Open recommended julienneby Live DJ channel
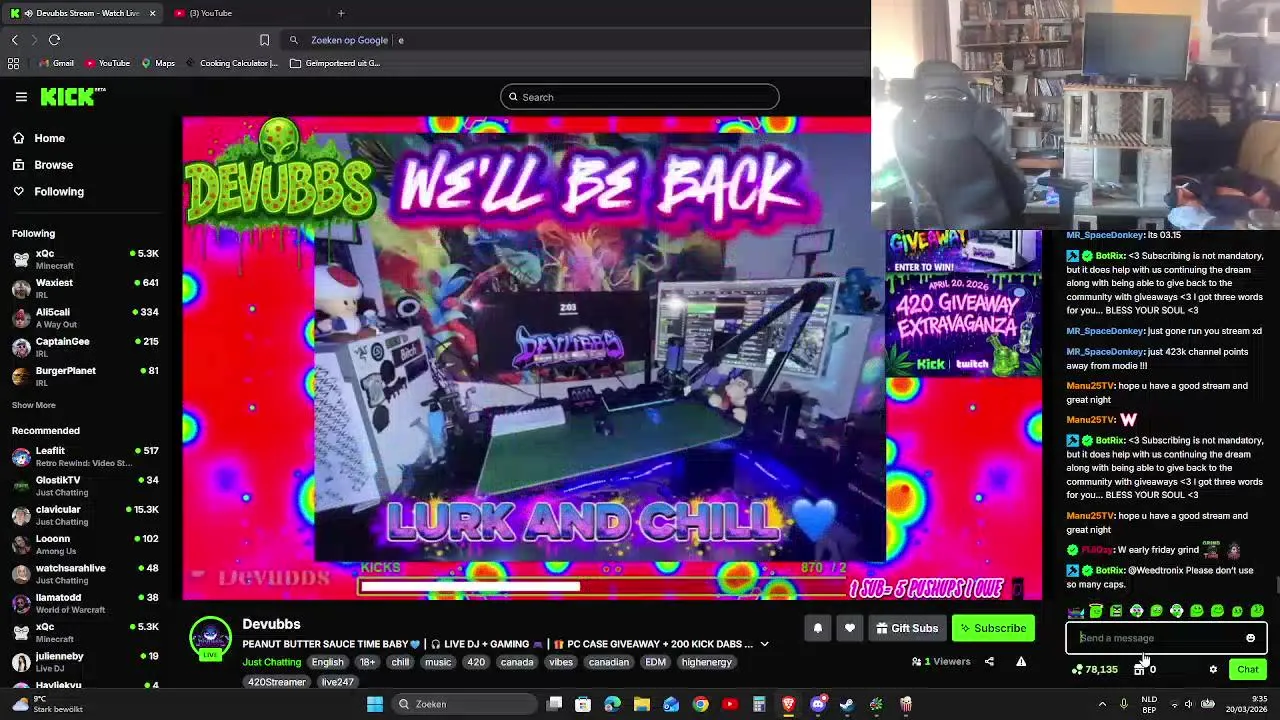The width and height of the screenshot is (1280, 720). coord(85,661)
